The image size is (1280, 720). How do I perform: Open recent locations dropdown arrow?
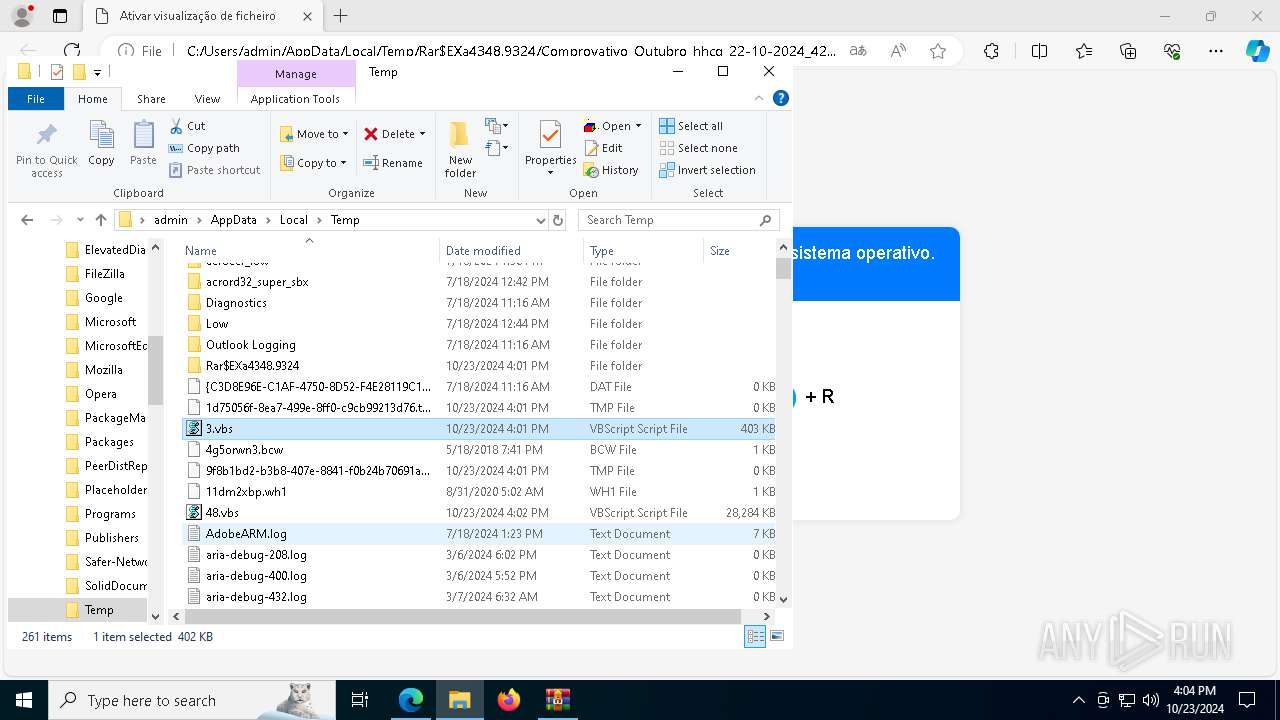80,220
